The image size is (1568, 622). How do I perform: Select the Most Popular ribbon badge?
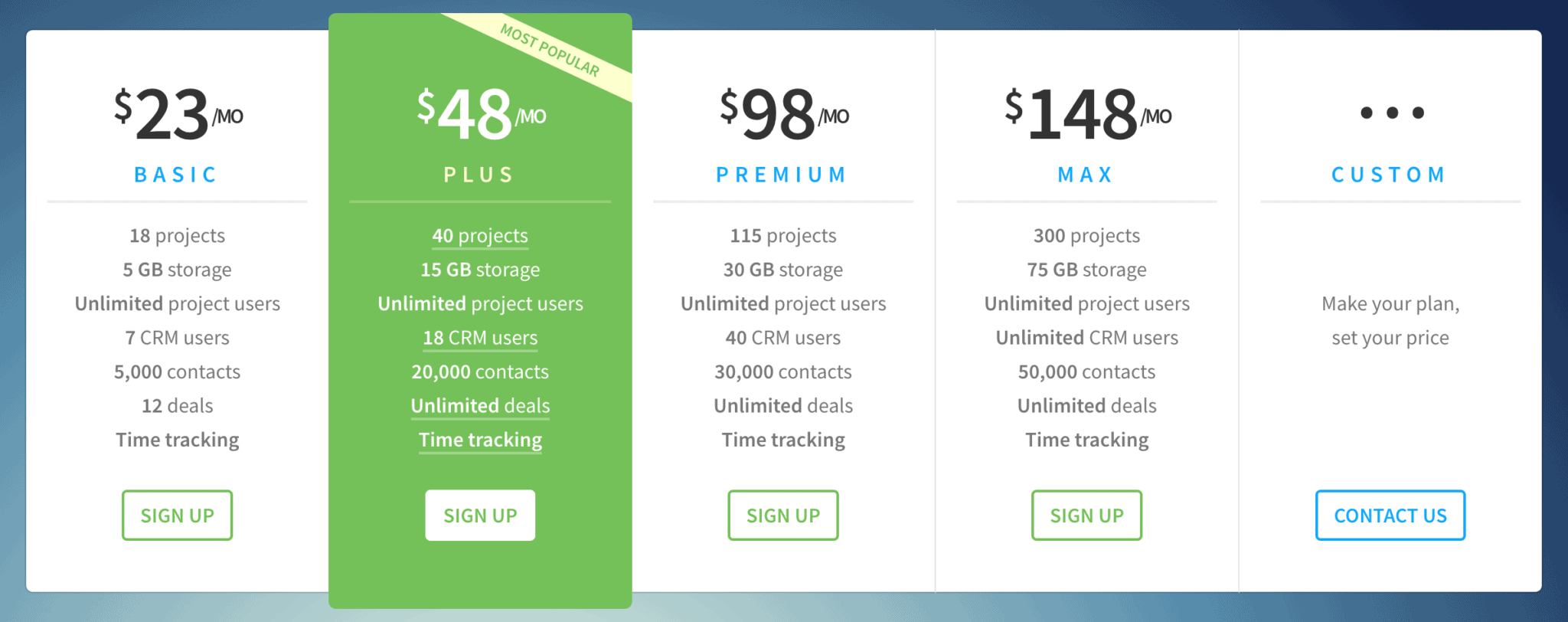point(550,50)
